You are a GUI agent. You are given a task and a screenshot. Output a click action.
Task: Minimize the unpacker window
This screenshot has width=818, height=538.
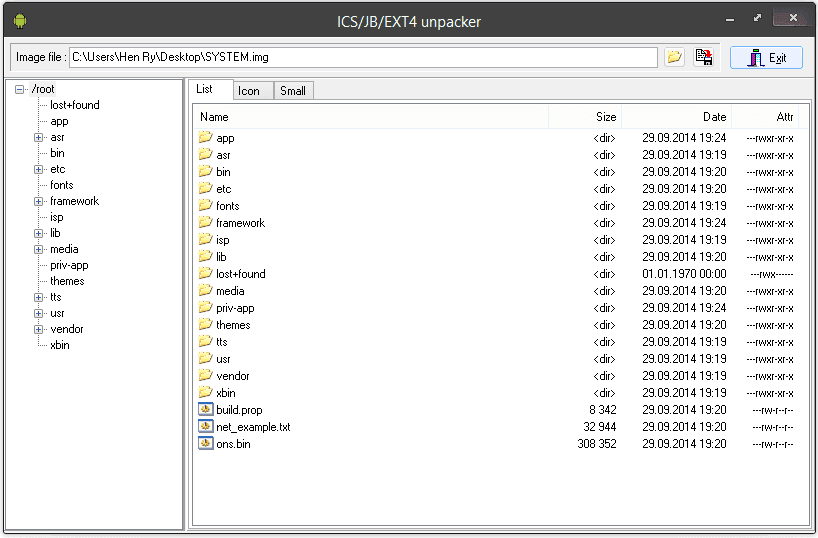tap(730, 20)
